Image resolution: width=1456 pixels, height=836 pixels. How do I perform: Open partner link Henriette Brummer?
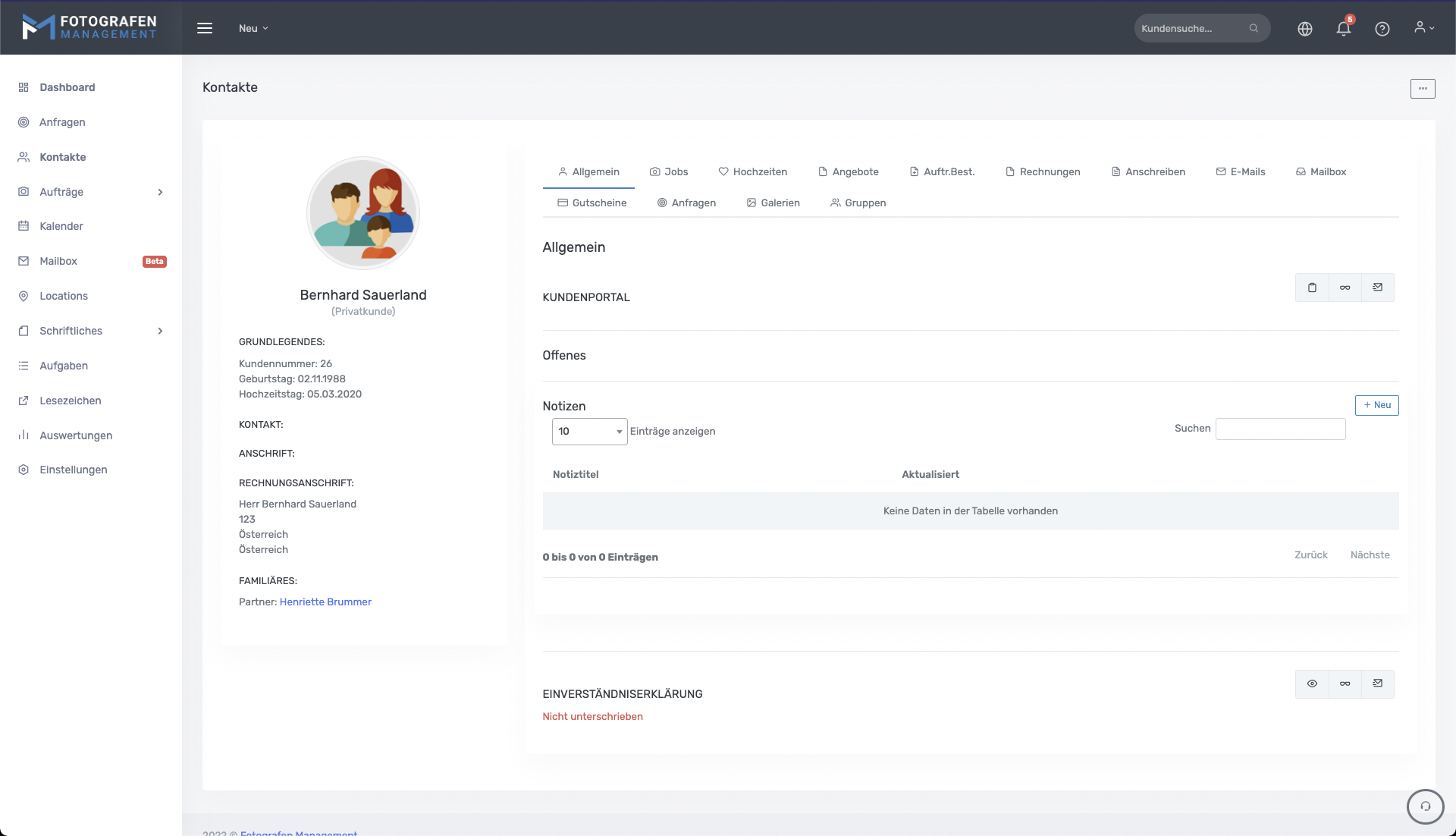point(325,602)
